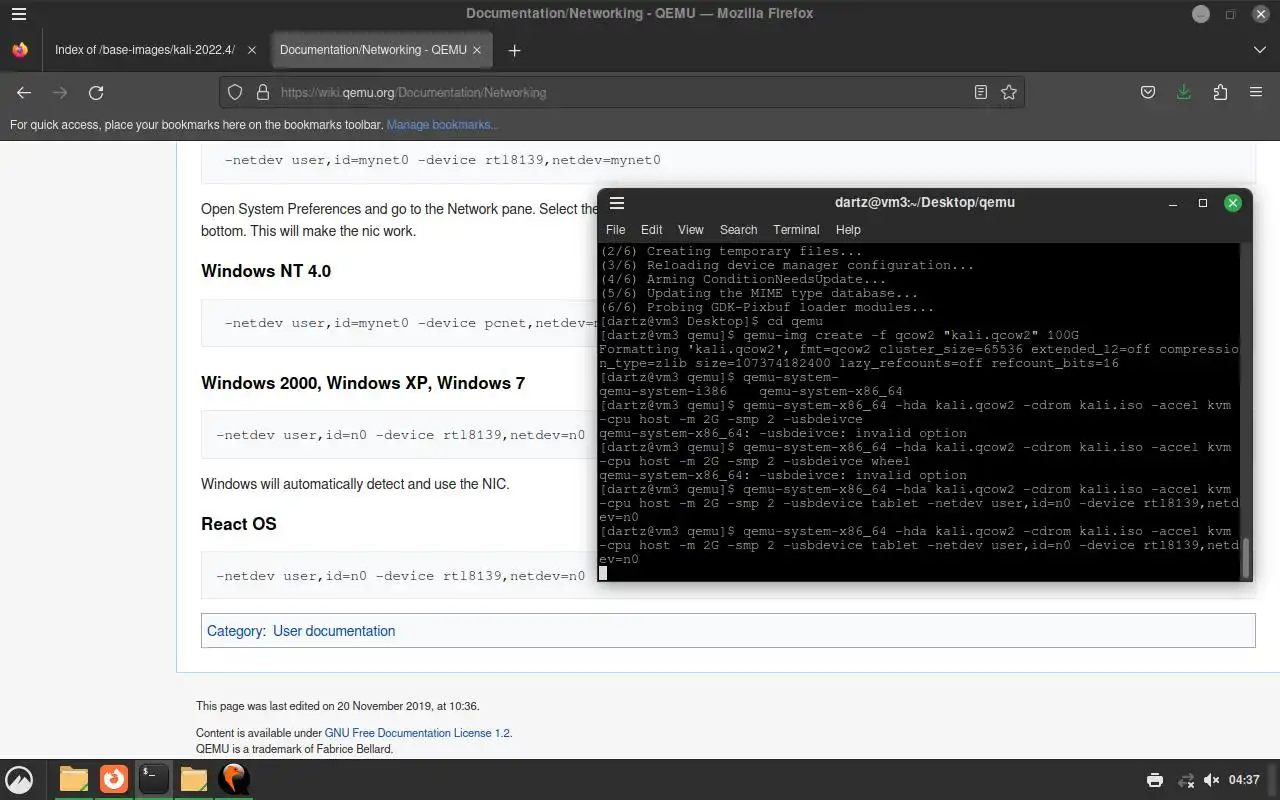Image resolution: width=1280 pixels, height=800 pixels.
Task: Open the printer tray icon
Action: click(1155, 780)
